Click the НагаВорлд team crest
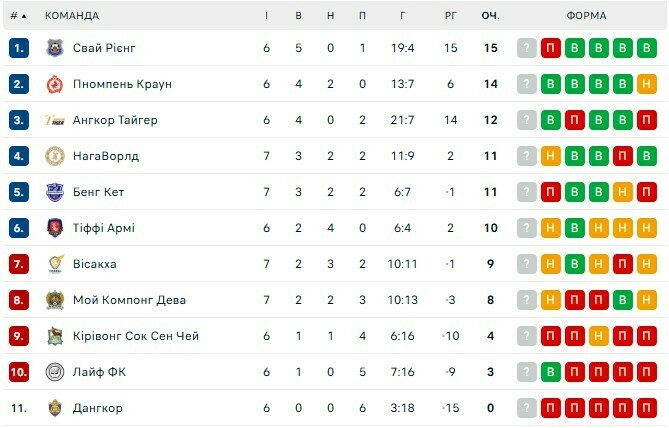 click(x=55, y=156)
